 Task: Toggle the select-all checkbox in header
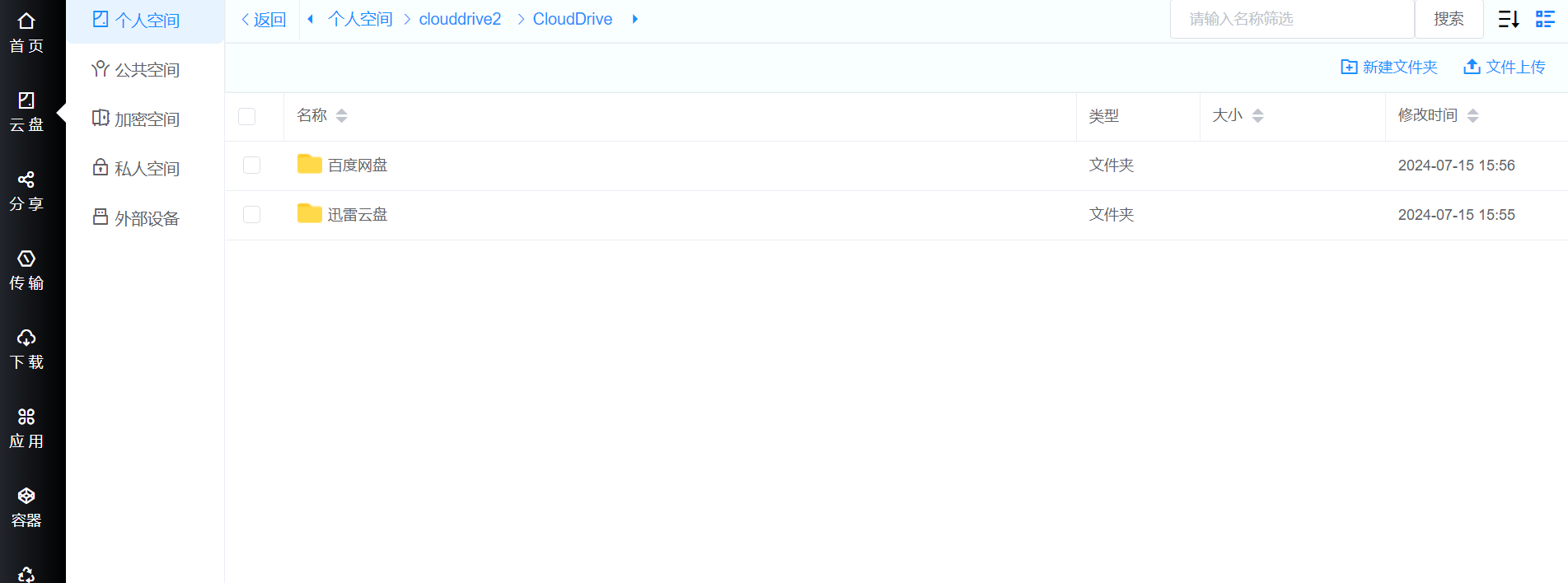click(x=246, y=116)
